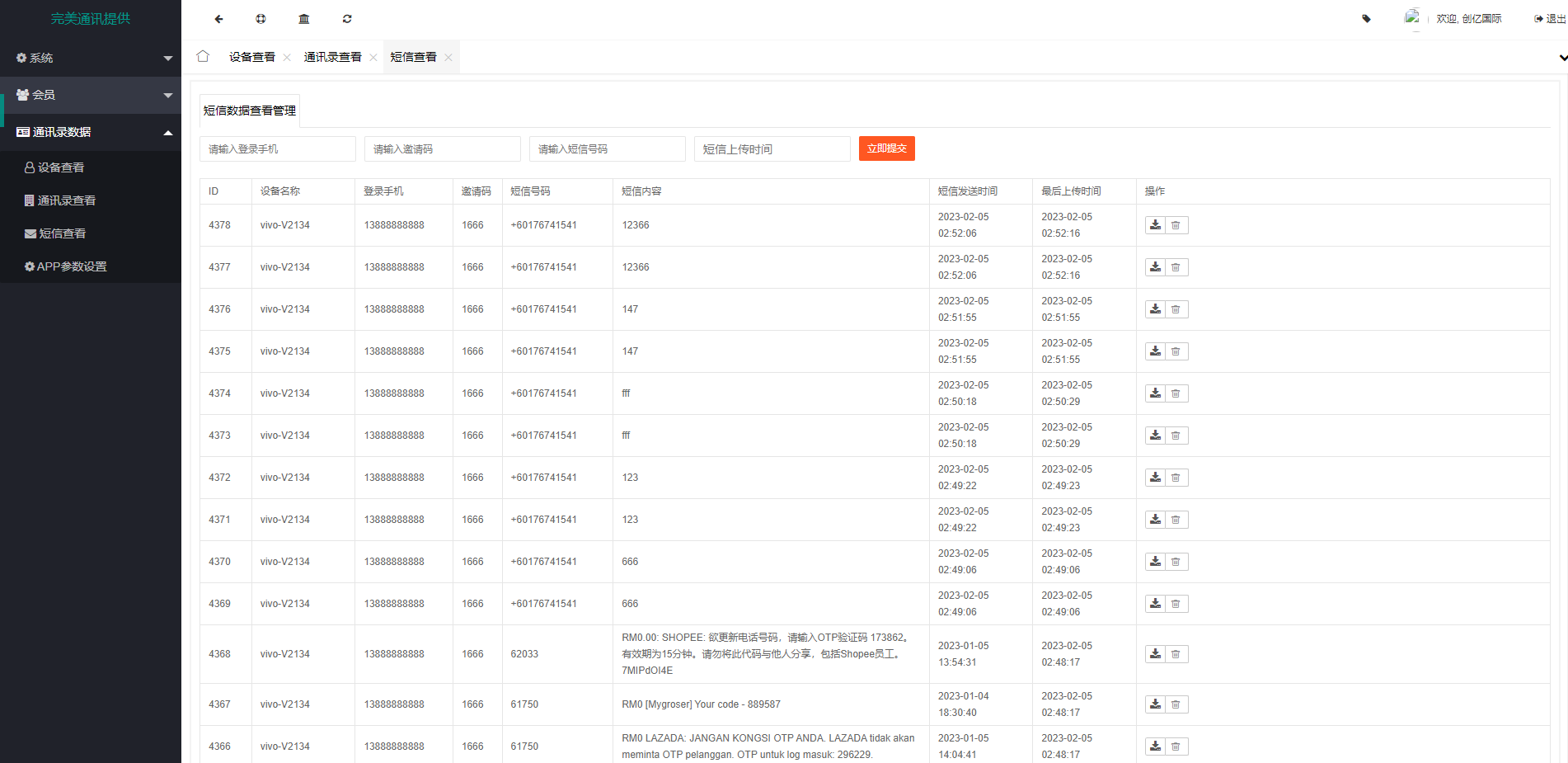The width and height of the screenshot is (1568, 763).
Task: Click download icon for row ID 4368
Action: (1155, 654)
